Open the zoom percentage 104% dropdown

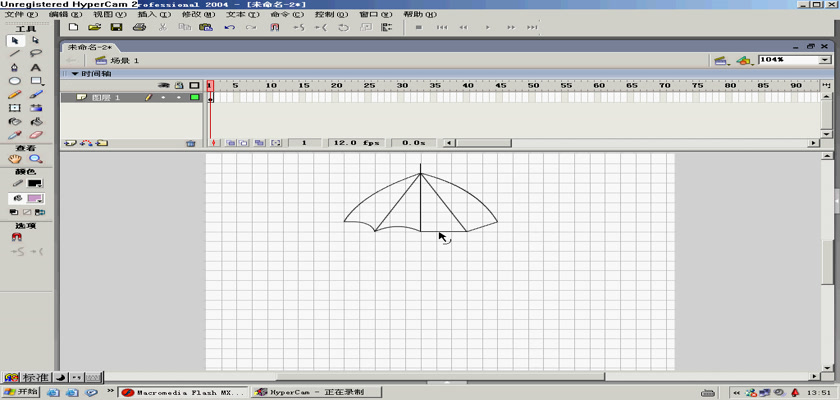(824, 60)
